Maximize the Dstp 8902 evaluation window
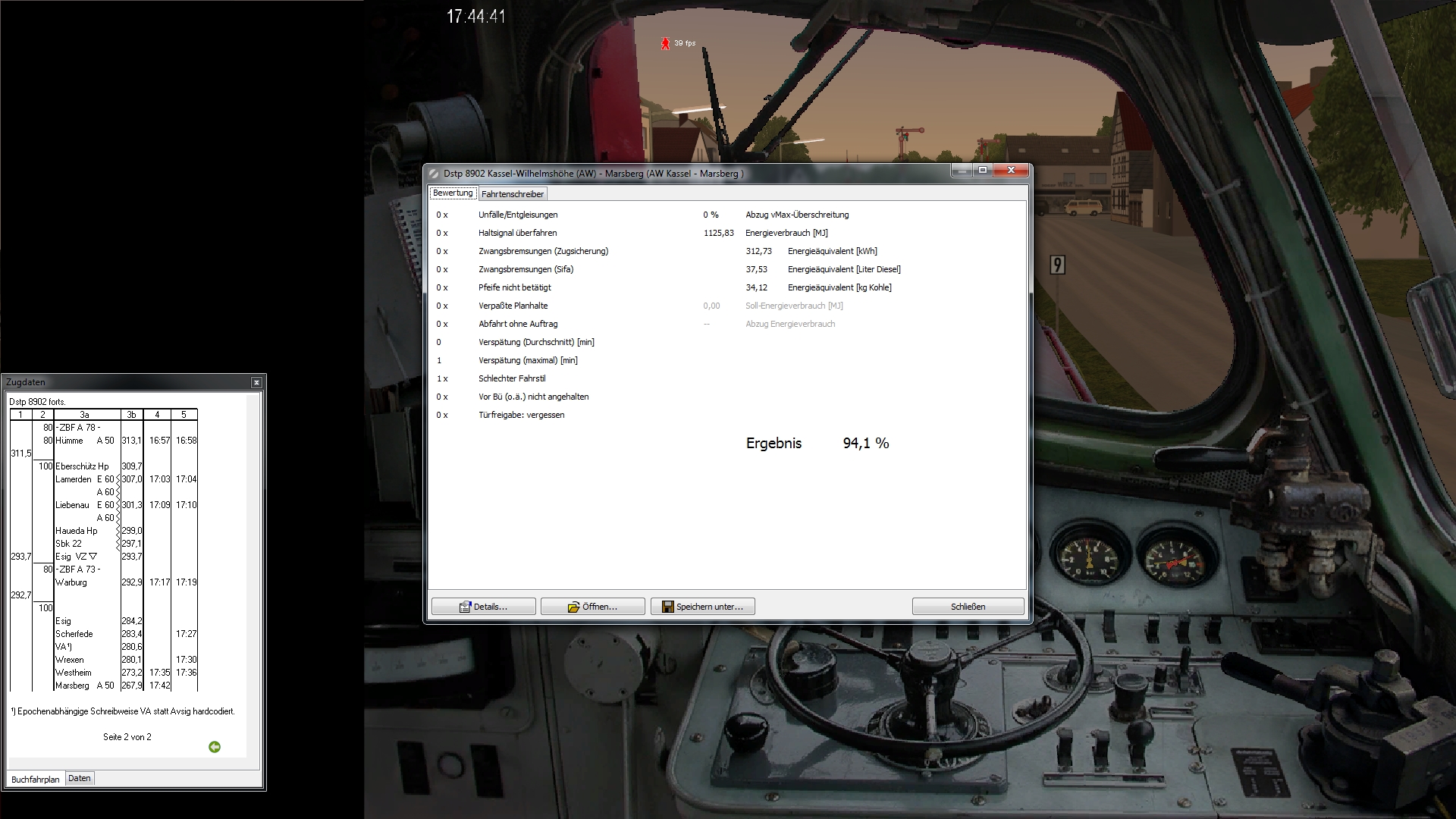The image size is (1456, 819). [x=983, y=171]
